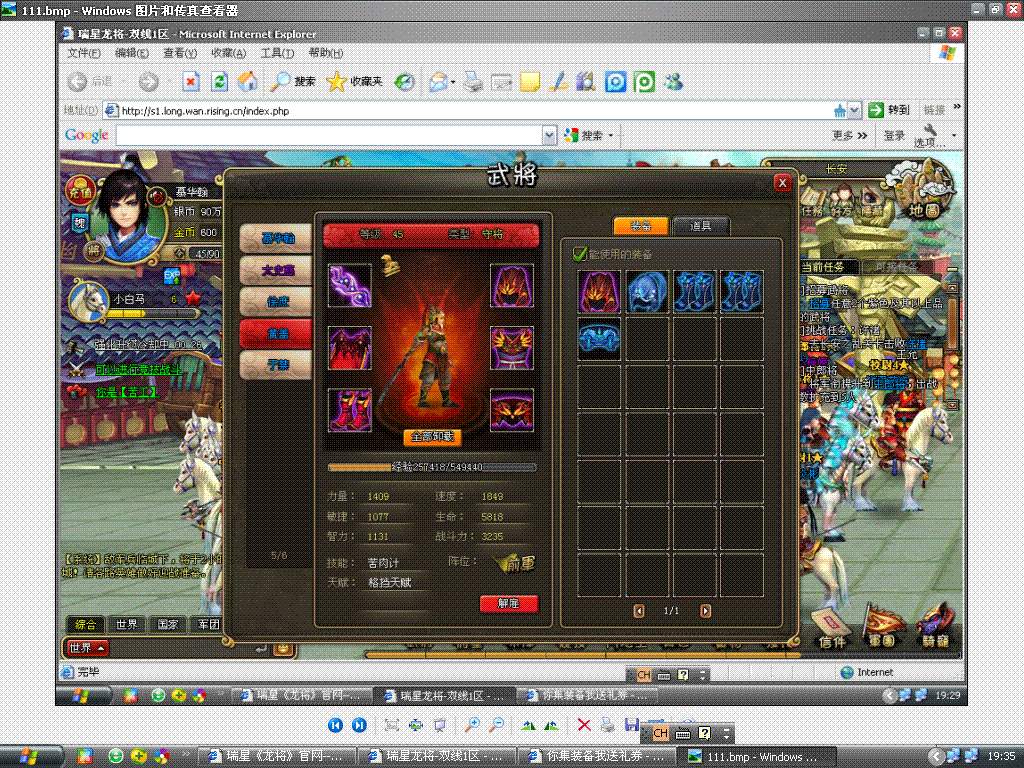This screenshot has width=1024, height=768.
Task: Expand the Google toolbar search history dropdown
Action: click(549, 135)
